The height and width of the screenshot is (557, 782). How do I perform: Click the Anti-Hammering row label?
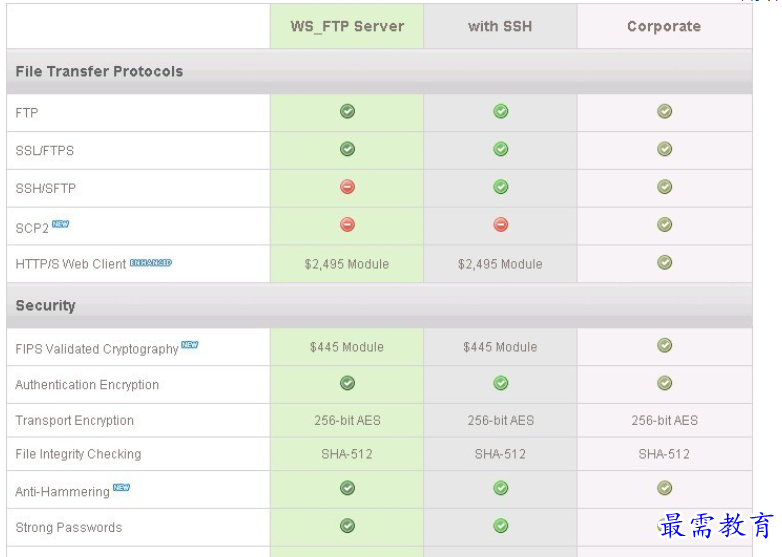[62, 492]
